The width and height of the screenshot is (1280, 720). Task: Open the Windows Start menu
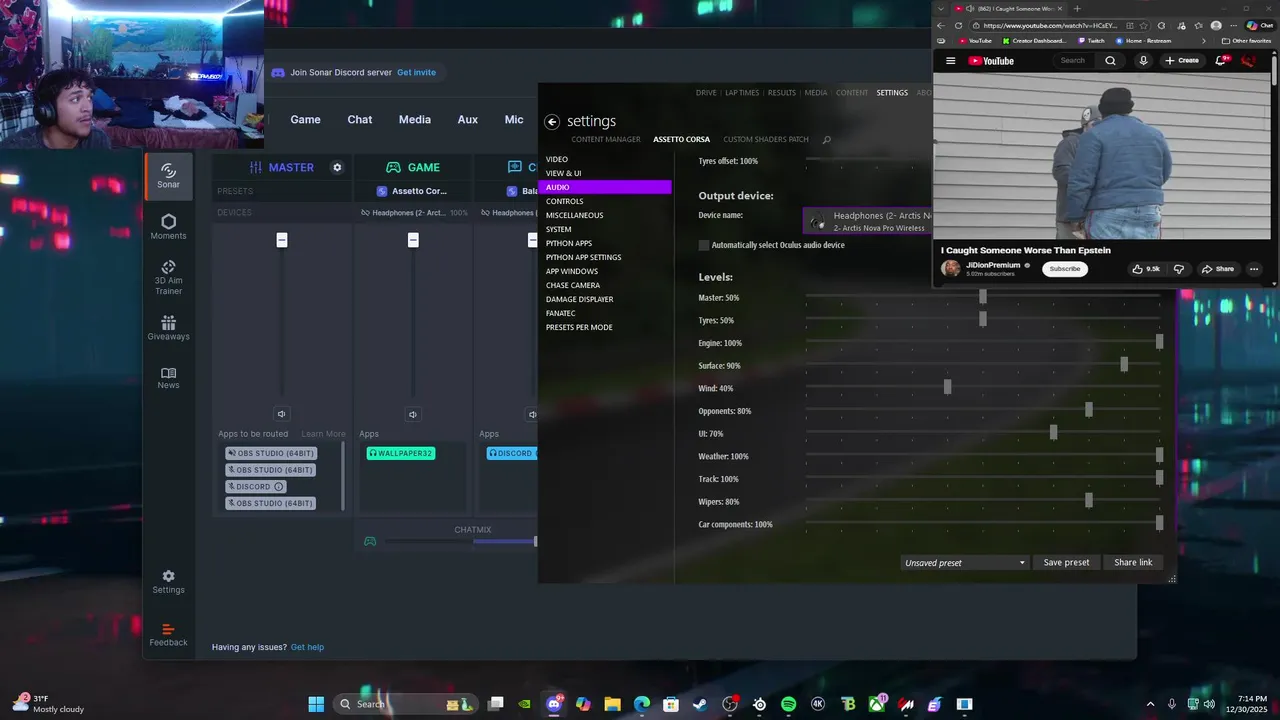[316, 704]
